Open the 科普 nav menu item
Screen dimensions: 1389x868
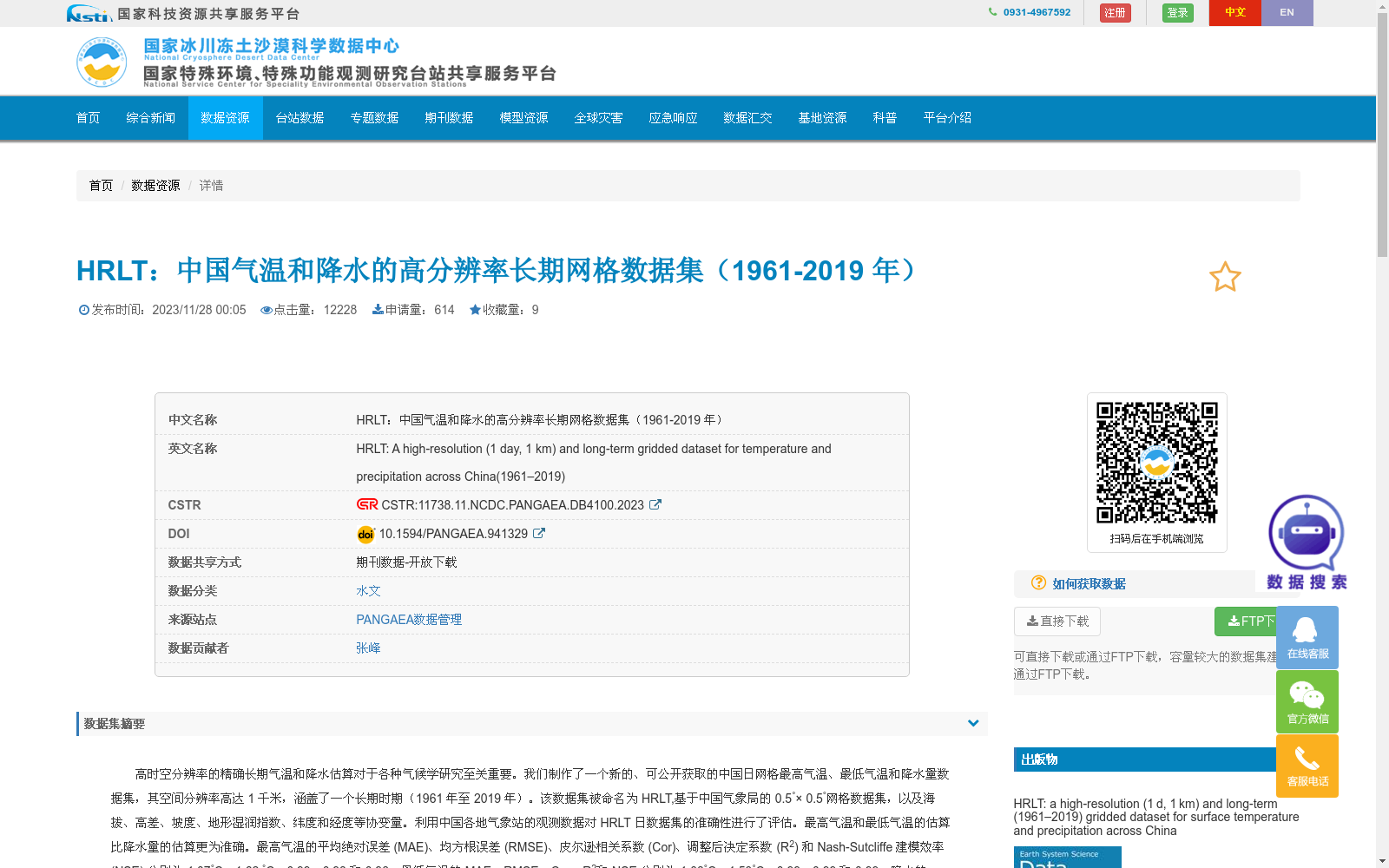click(x=885, y=118)
